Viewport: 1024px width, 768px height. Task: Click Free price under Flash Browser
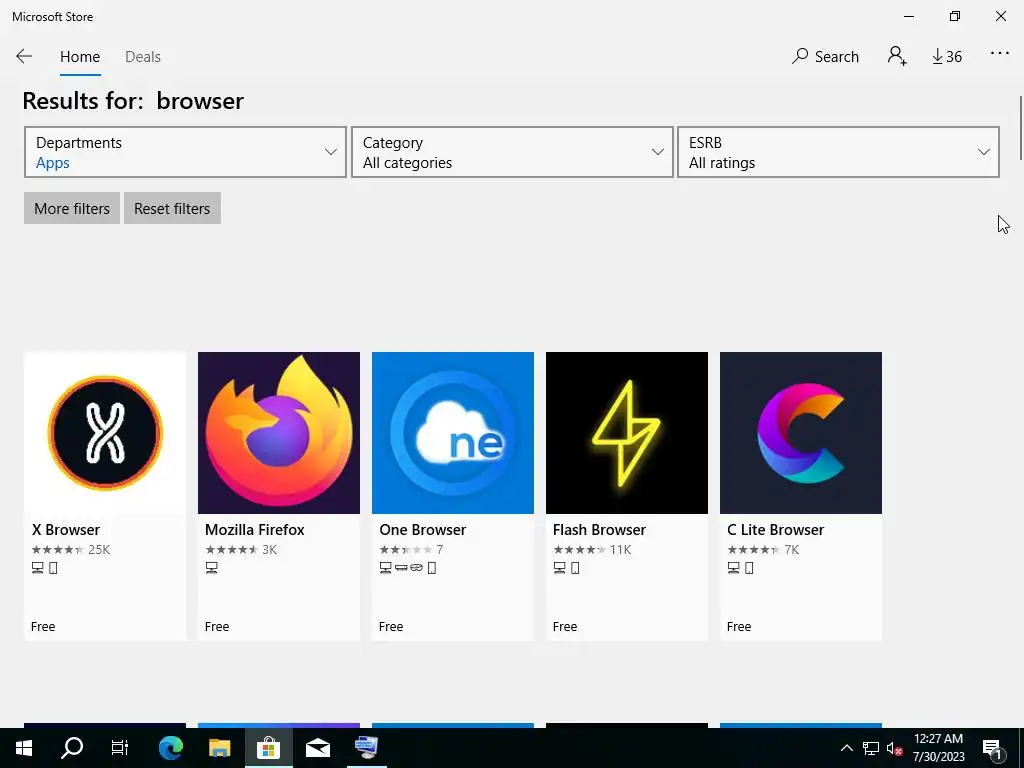[565, 627]
